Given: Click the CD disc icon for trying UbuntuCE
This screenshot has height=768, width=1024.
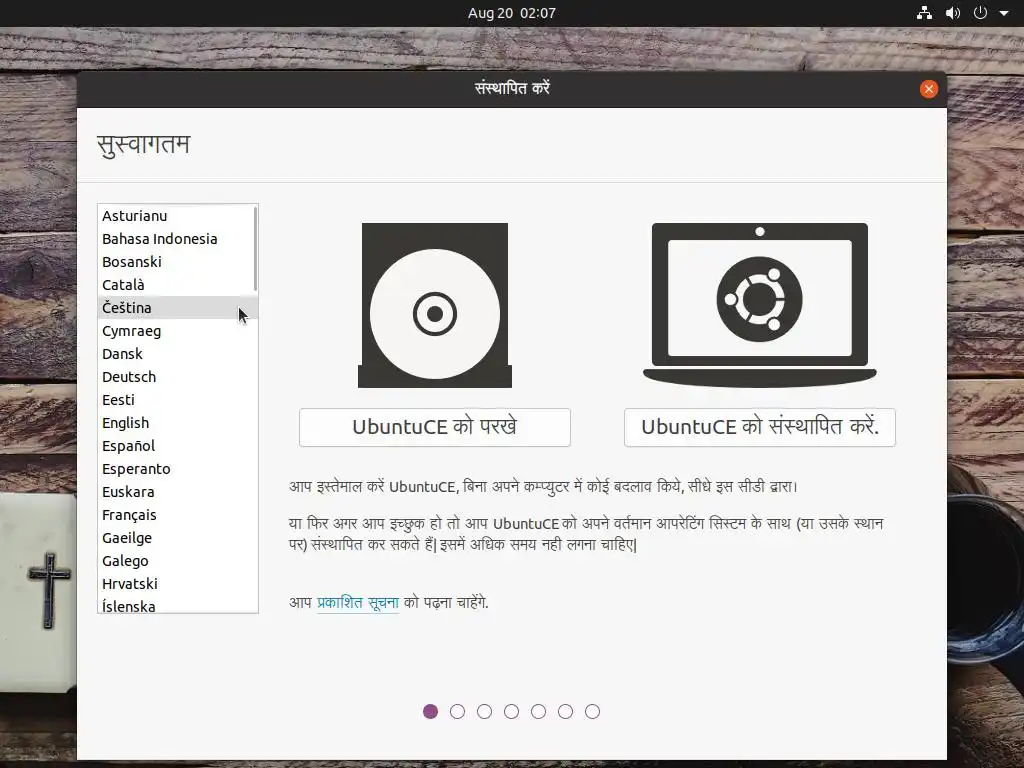Looking at the screenshot, I should click(x=435, y=306).
